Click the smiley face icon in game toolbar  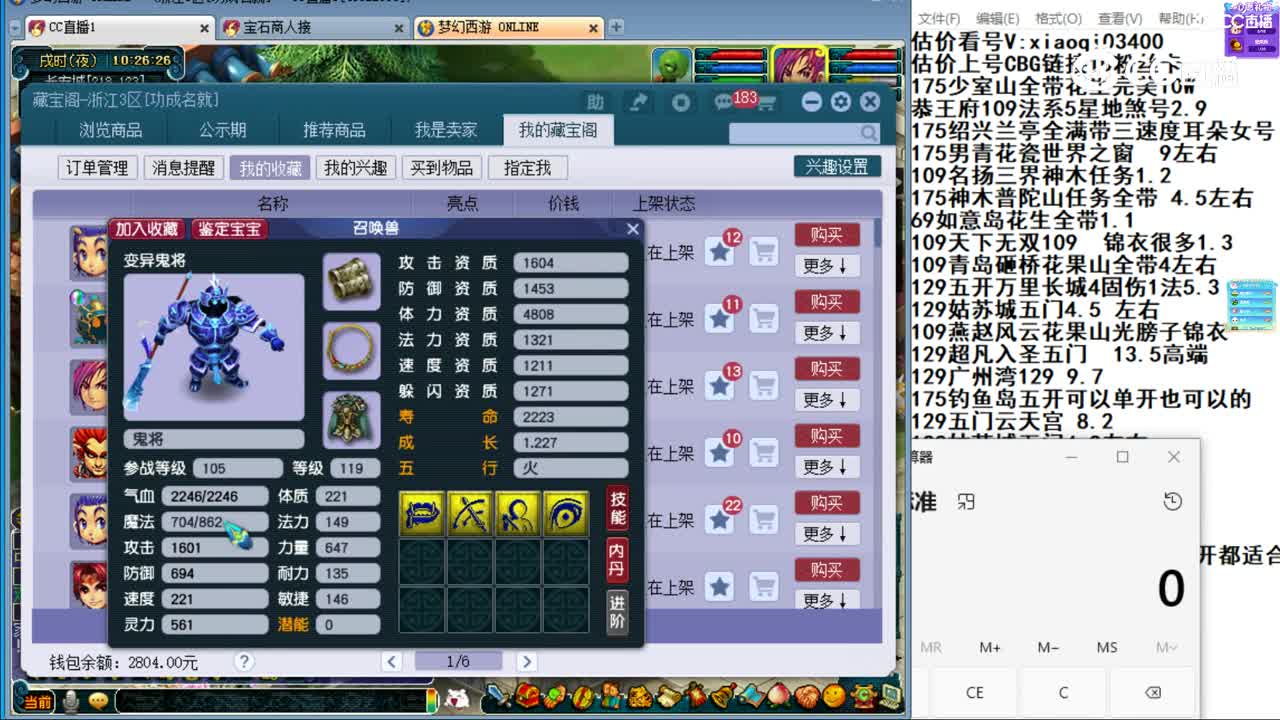pyautogui.click(x=834, y=695)
